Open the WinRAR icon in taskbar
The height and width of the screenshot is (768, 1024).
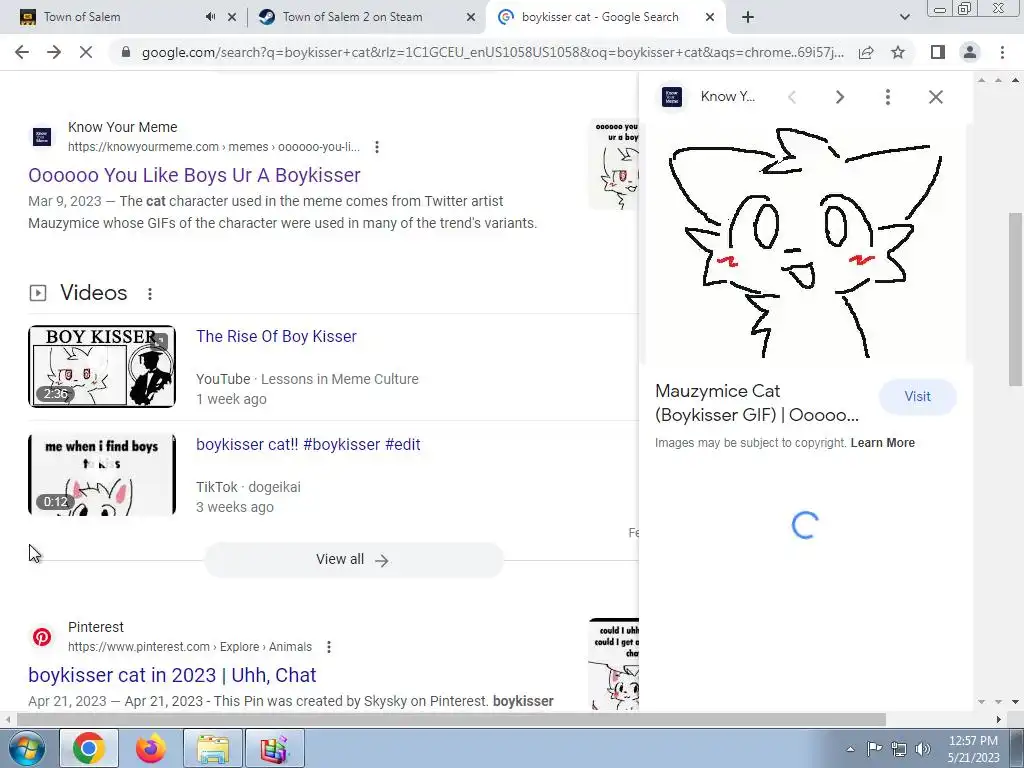coord(274,748)
